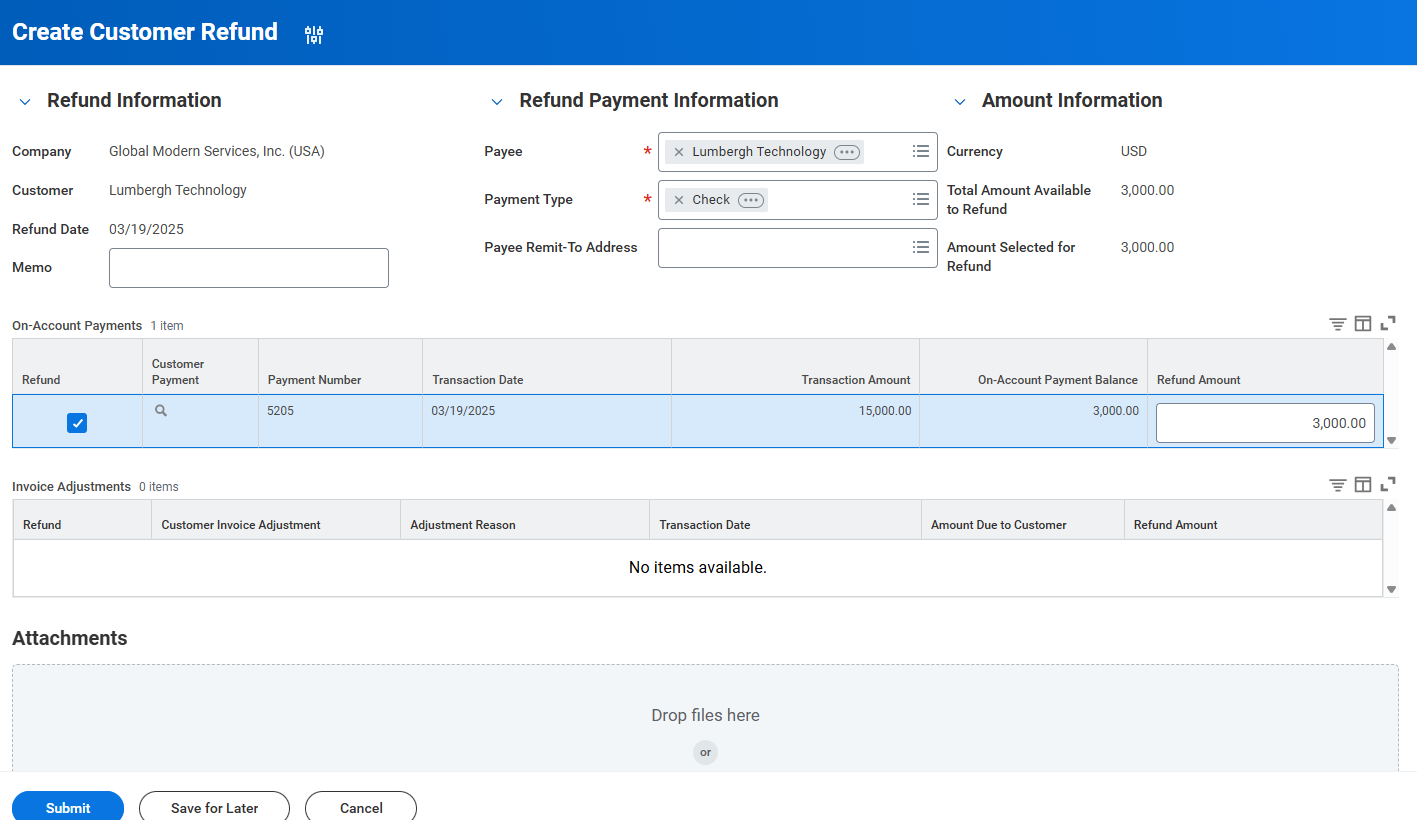
Task: Open the configure options icon beside page title
Action: pyautogui.click(x=314, y=35)
